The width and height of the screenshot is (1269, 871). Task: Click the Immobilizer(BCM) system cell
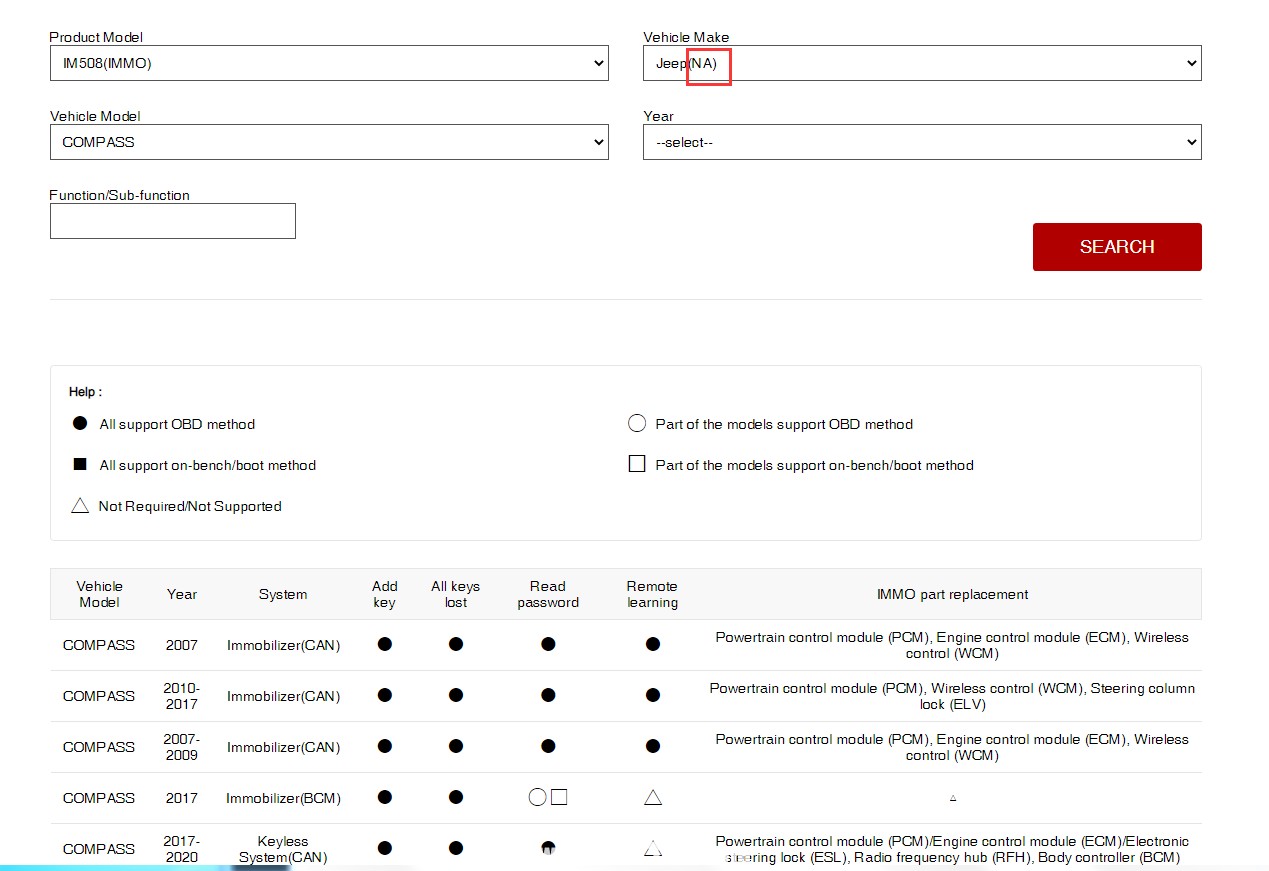click(283, 798)
